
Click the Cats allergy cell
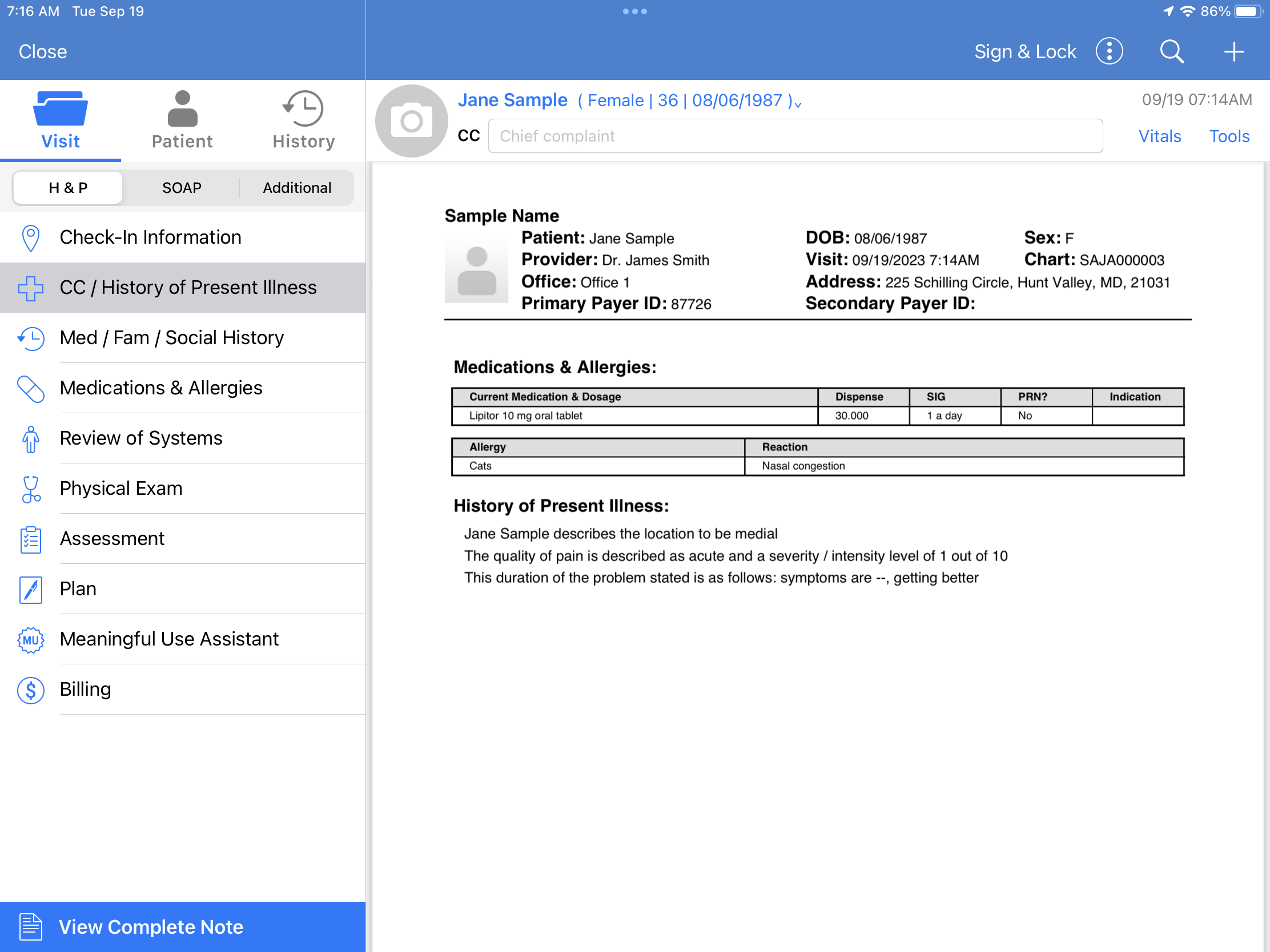(x=598, y=466)
